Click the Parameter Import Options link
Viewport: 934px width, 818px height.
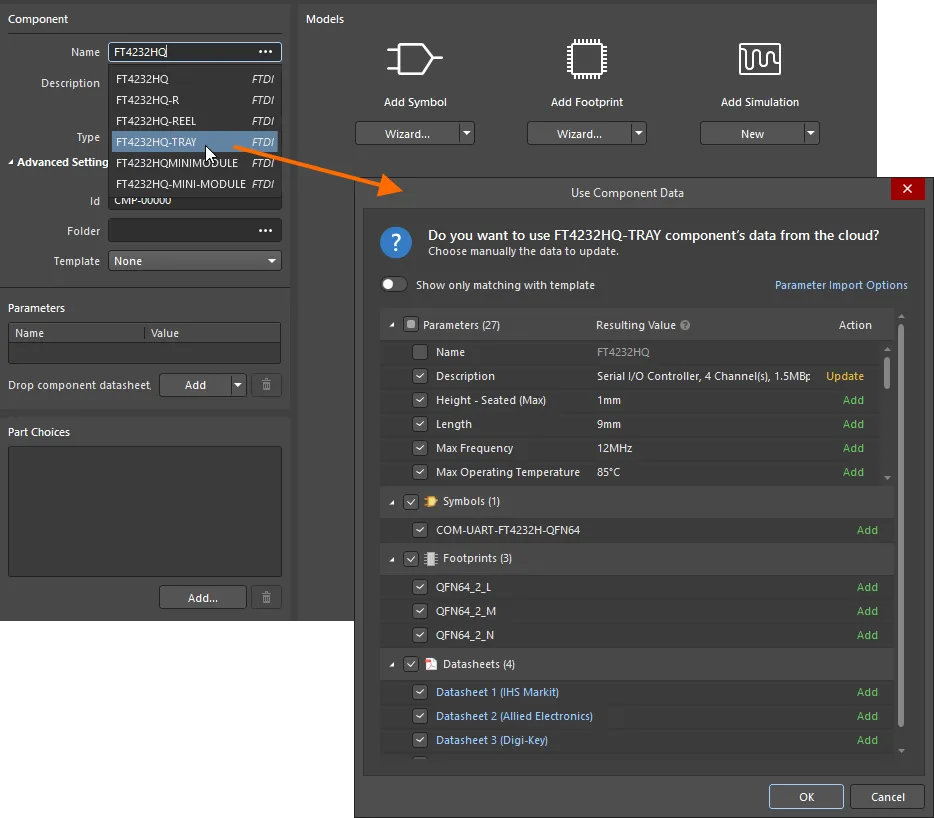[841, 284]
